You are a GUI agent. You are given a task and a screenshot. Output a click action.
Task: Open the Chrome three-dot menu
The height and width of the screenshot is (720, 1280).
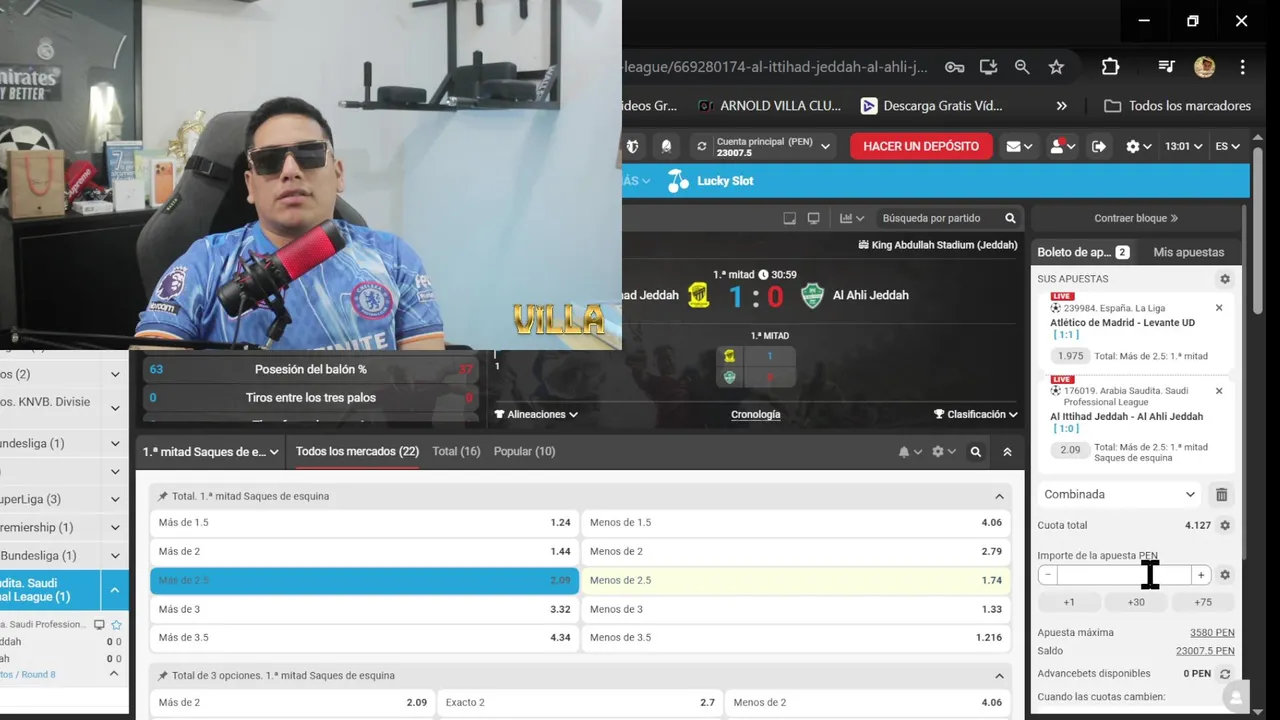click(x=1242, y=67)
